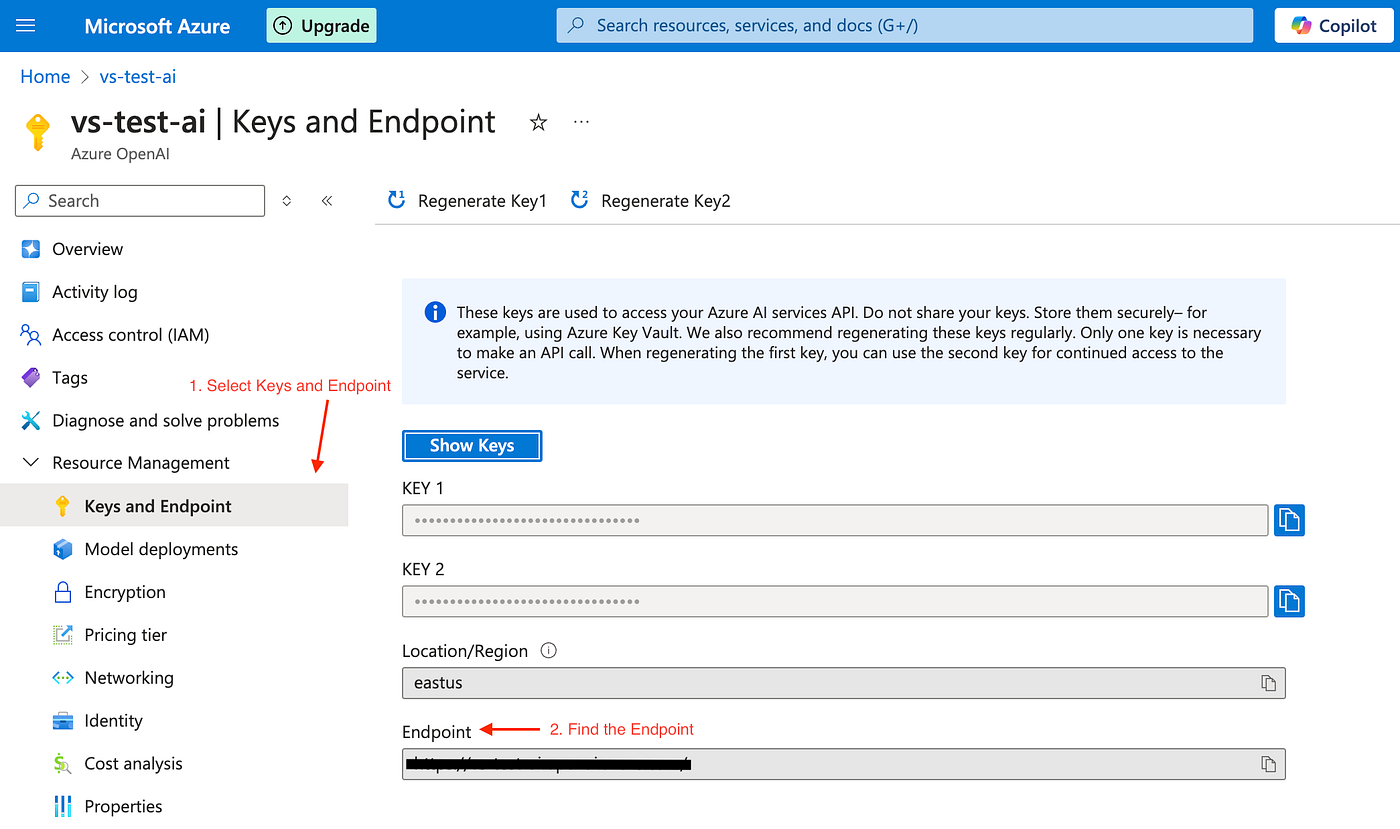The width and height of the screenshot is (1400, 829).
Task: Click the KEY 2 masked field
Action: (x=835, y=601)
